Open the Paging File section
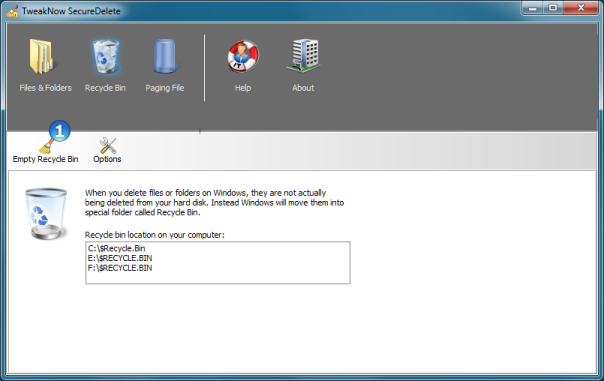Viewport: 604px width, 381px height. pos(164,65)
